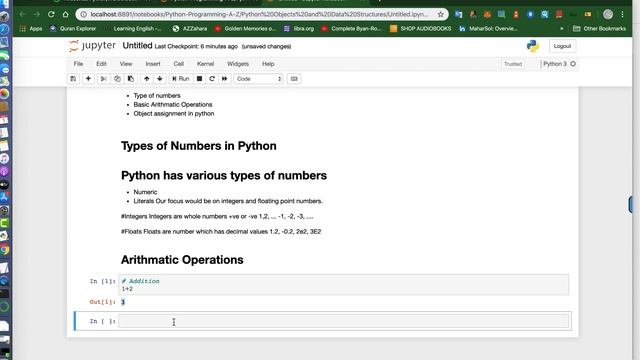
Task: Open Google Chrome from the macOS dock
Action: click(x=4, y=249)
